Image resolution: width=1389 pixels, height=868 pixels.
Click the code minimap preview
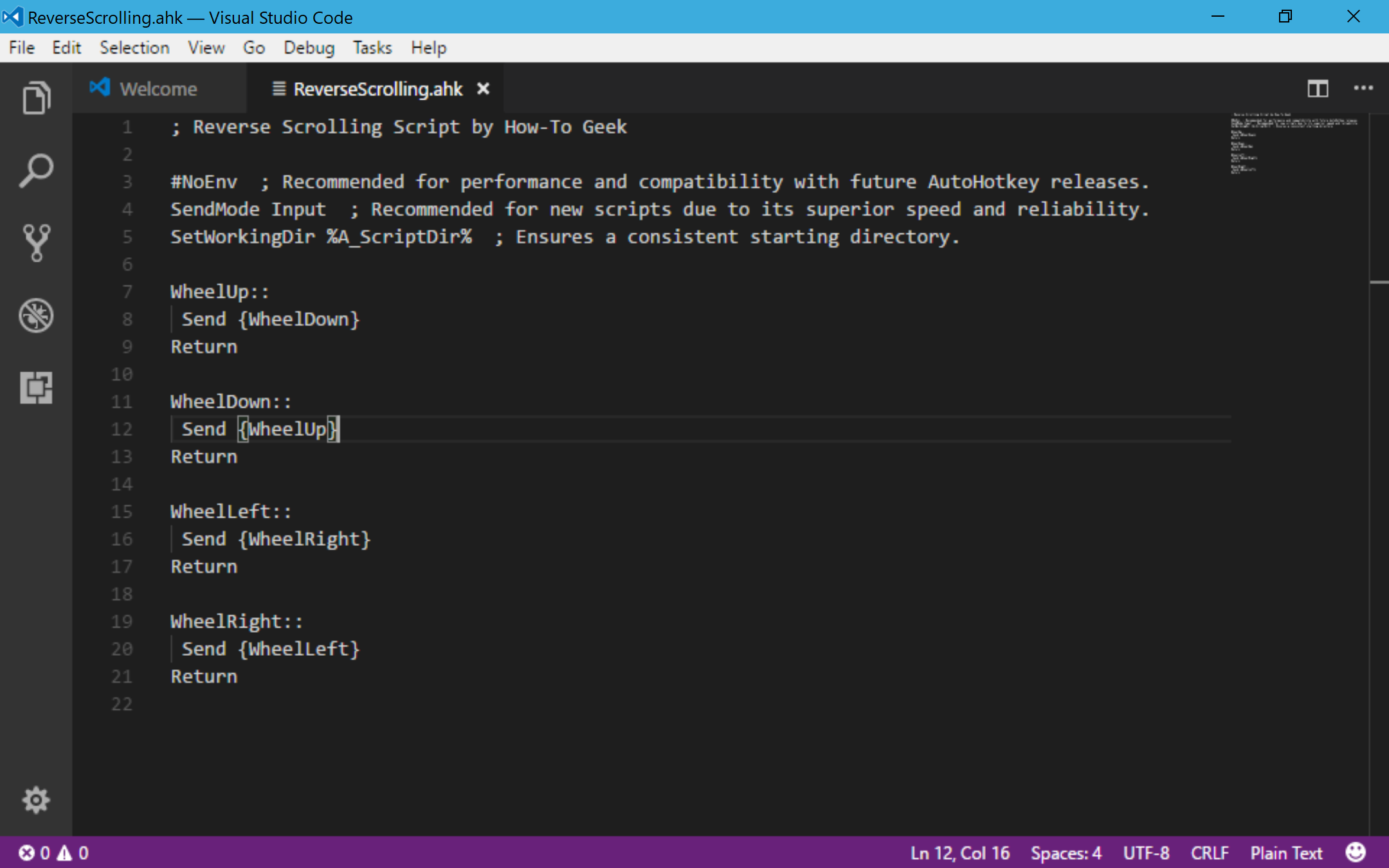tap(1293, 143)
